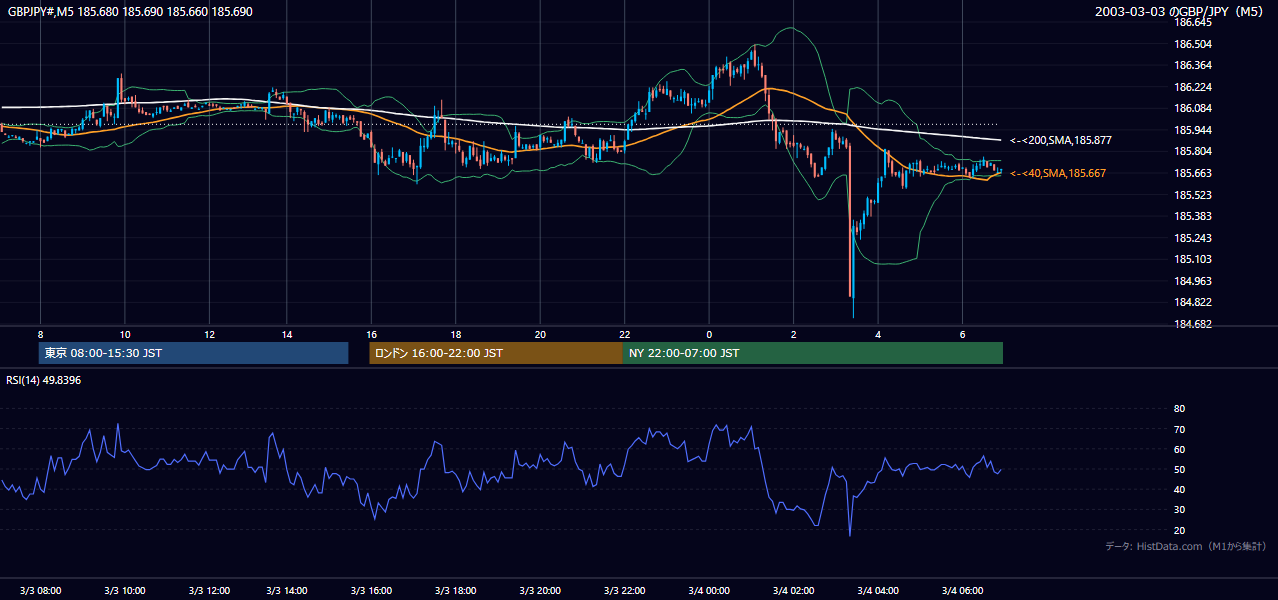The image size is (1278, 600).
Task: Click RSI axis level 70
Action: (1179, 429)
